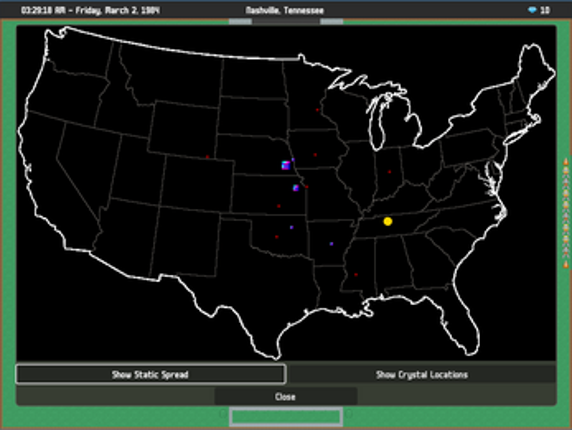Click the Nashville, Tennessee location title

click(x=285, y=10)
